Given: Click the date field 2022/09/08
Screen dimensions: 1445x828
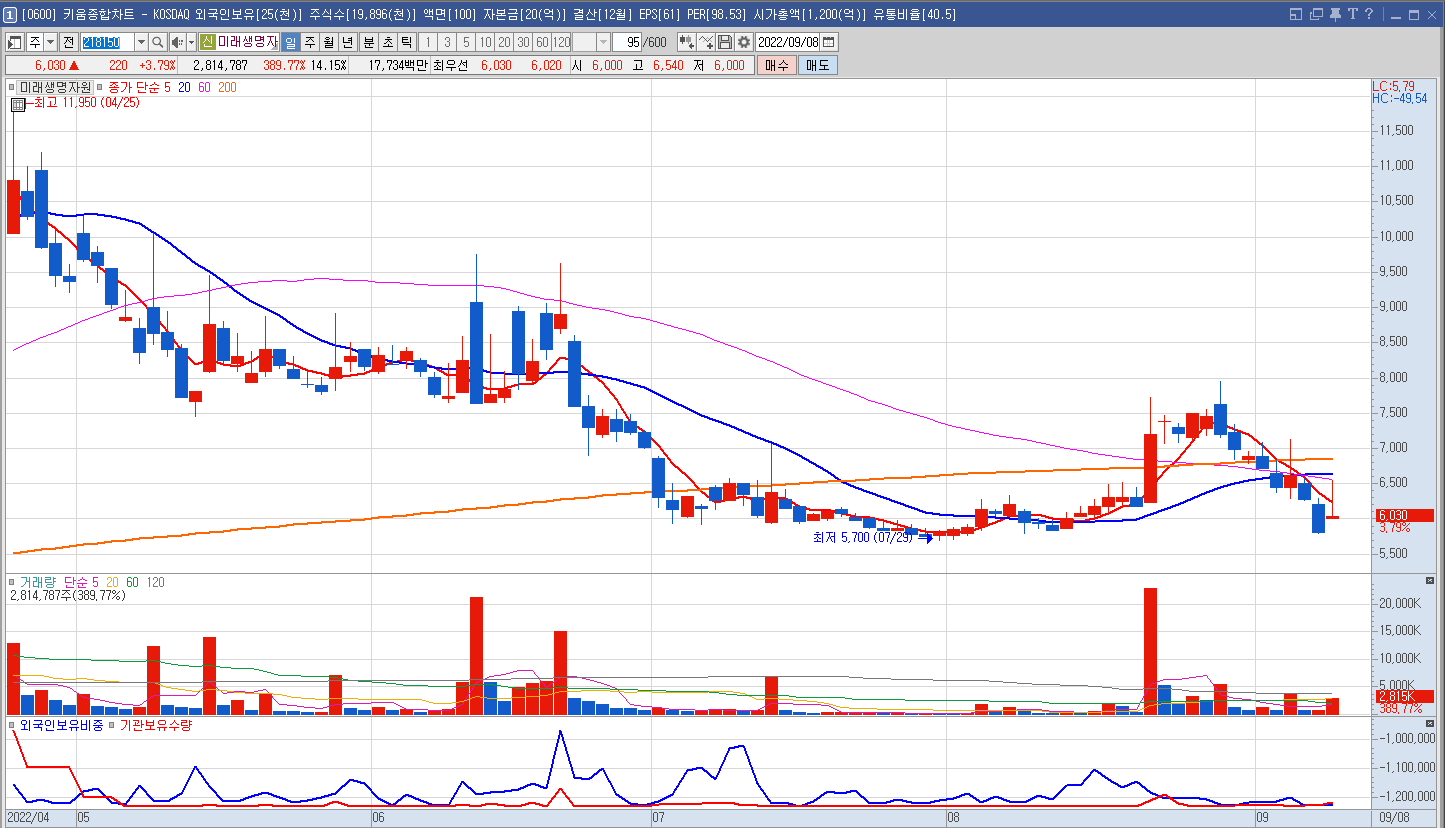Looking at the screenshot, I should 788,42.
